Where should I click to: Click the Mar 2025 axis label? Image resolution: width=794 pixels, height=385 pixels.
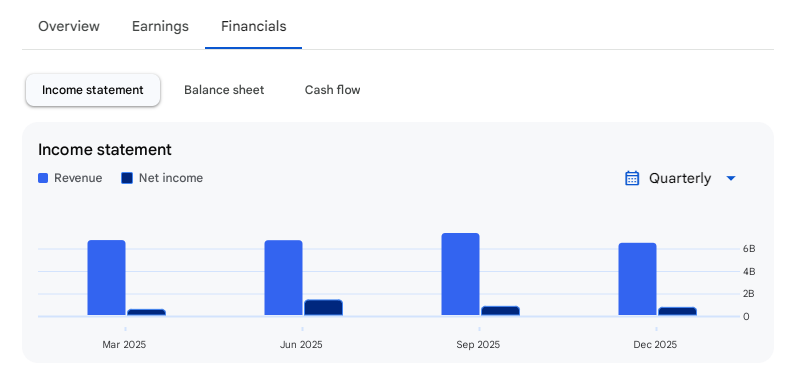124,345
